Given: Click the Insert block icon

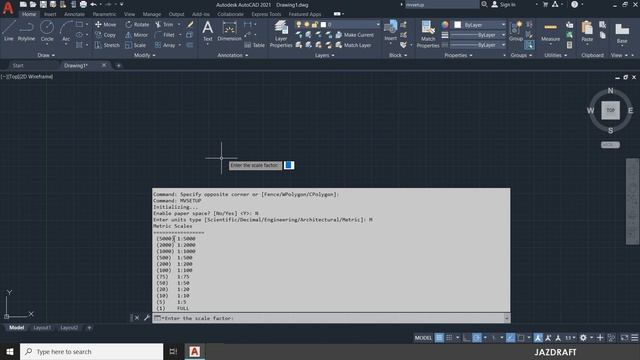Looking at the screenshot, I should click(391, 31).
